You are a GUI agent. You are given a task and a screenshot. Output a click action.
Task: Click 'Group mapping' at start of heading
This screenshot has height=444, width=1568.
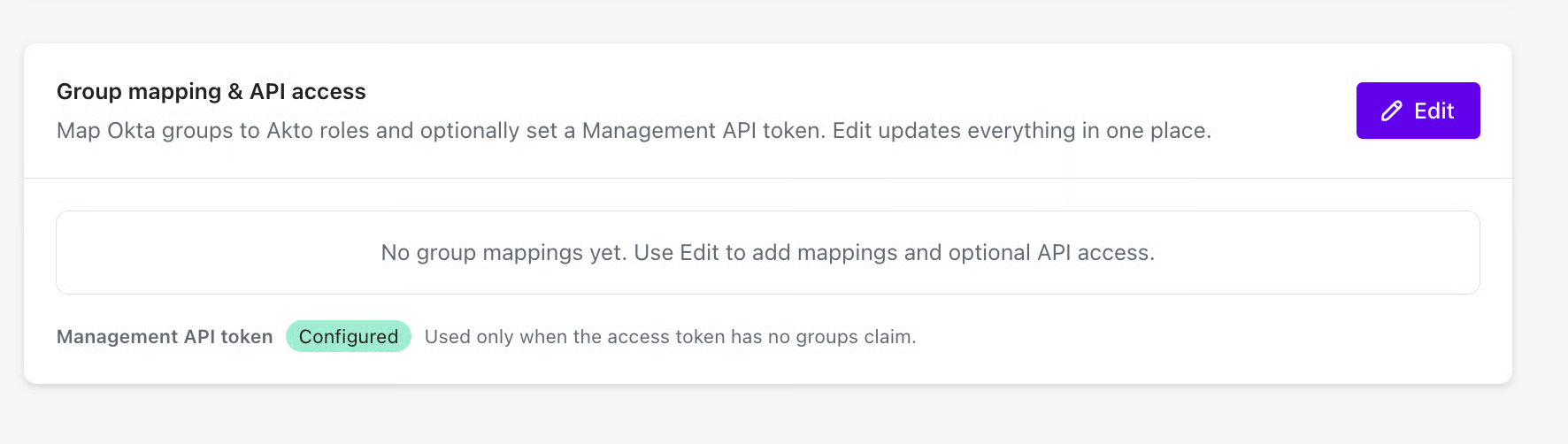pyautogui.click(x=139, y=92)
